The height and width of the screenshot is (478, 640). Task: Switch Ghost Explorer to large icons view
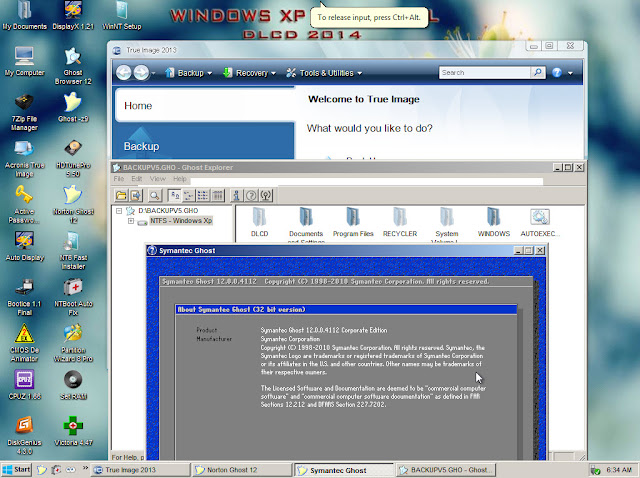(175, 196)
